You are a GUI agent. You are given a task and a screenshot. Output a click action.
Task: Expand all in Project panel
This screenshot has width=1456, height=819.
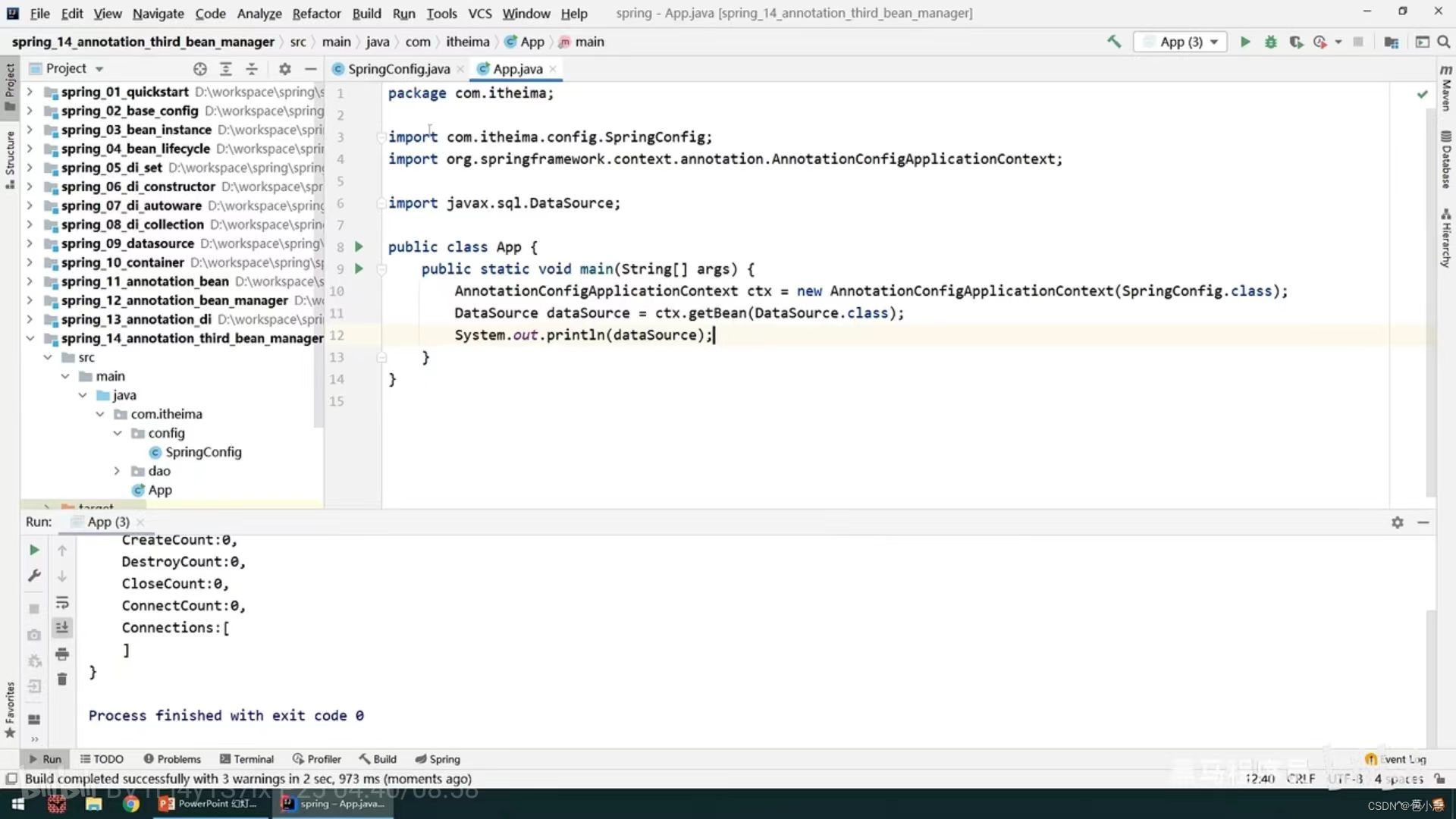[225, 69]
